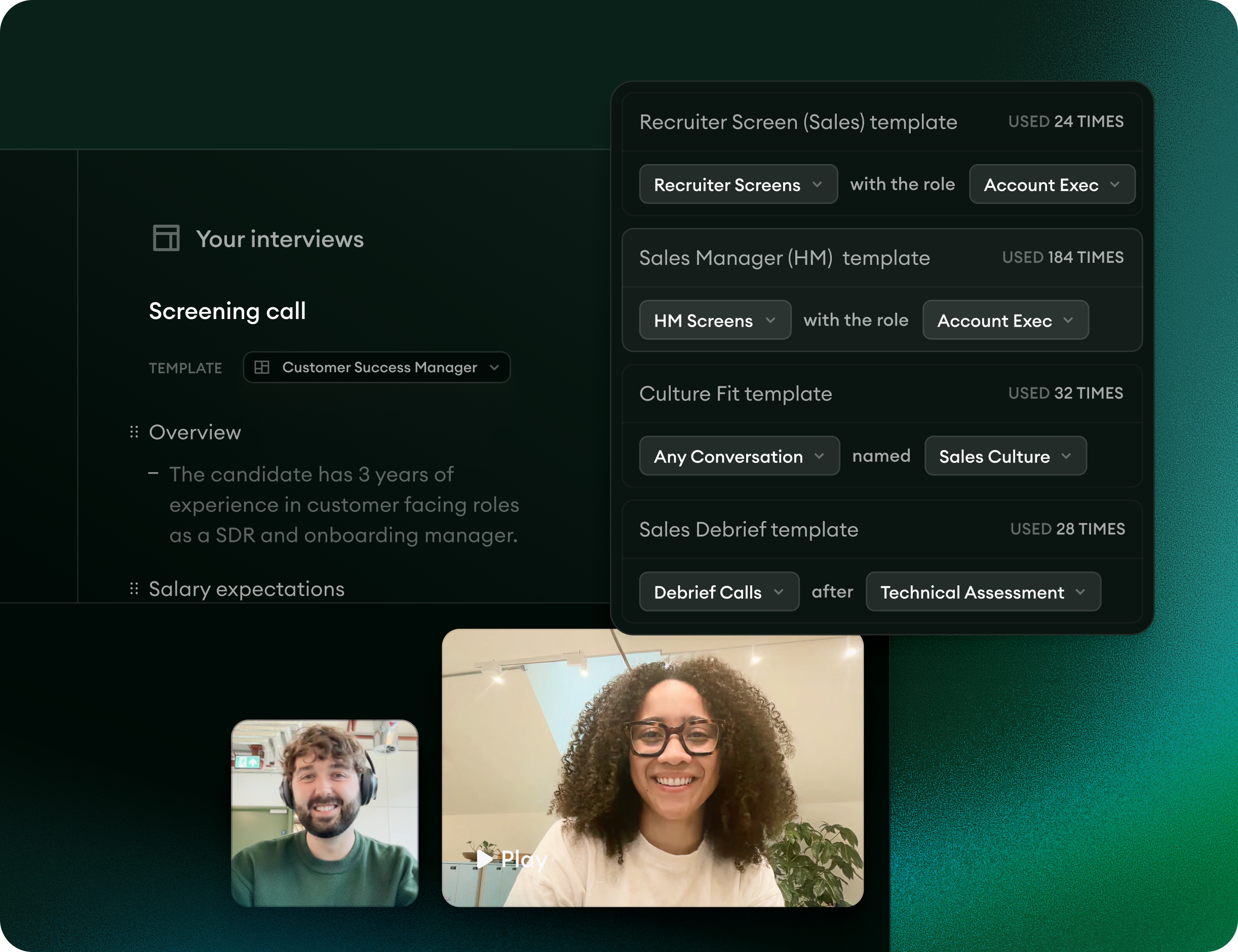This screenshot has width=1238, height=952.
Task: Grab the Salary expectations drag handle
Action: [x=134, y=589]
